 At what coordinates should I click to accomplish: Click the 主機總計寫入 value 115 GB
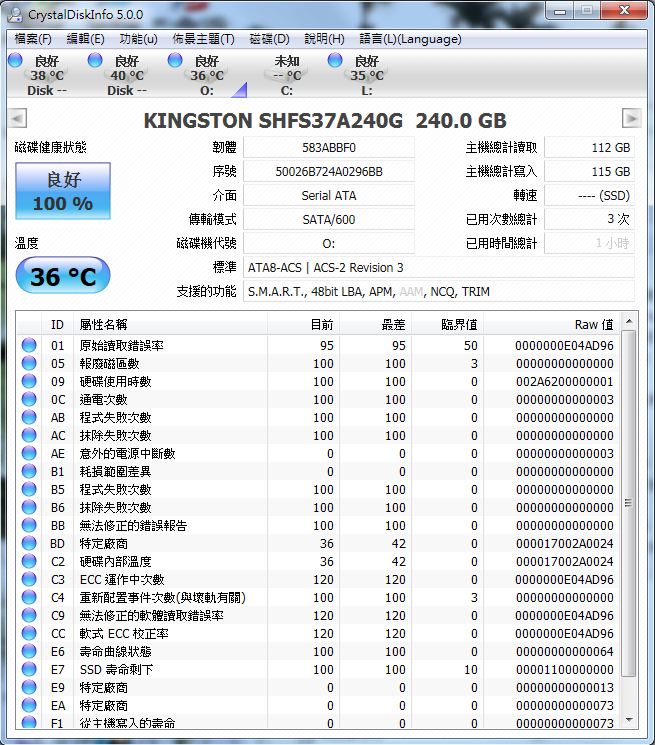[x=589, y=172]
